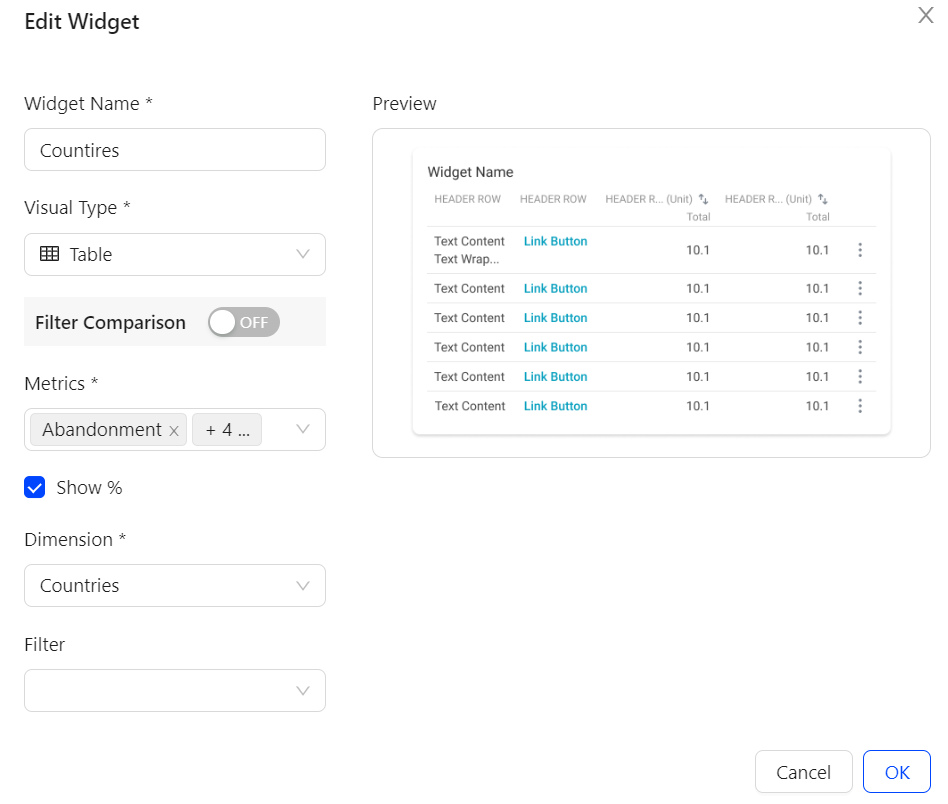Open the Filter dropdown
948x804 pixels.
click(x=303, y=690)
